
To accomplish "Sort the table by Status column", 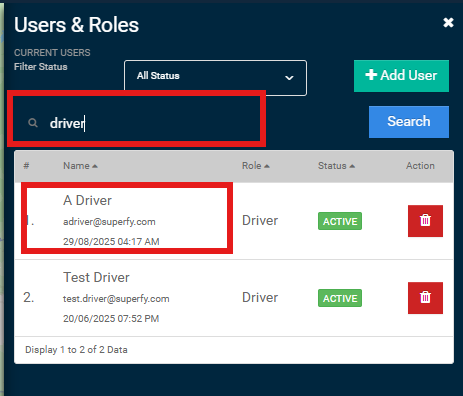I will 336,166.
